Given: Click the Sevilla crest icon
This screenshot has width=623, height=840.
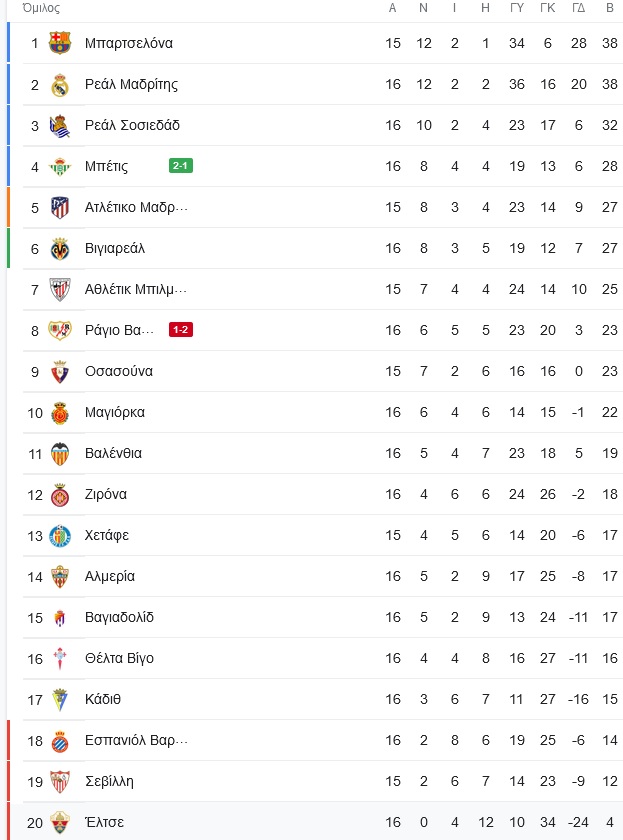Looking at the screenshot, I should pyautogui.click(x=60, y=782).
